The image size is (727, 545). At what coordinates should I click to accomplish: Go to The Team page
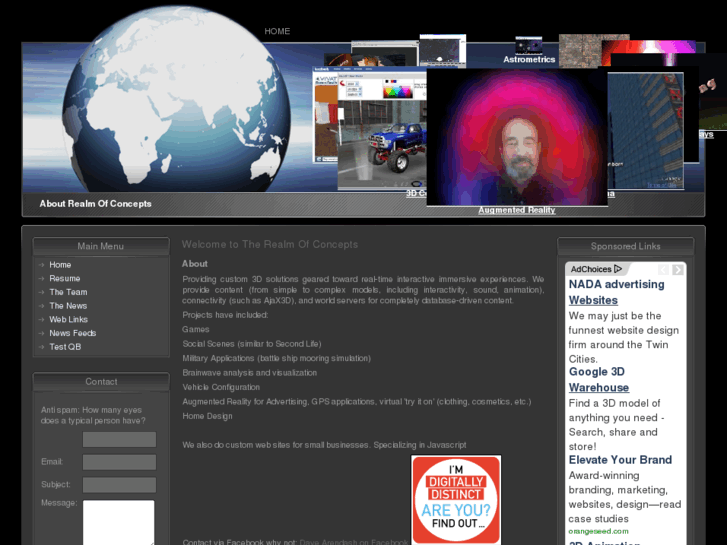point(68,292)
